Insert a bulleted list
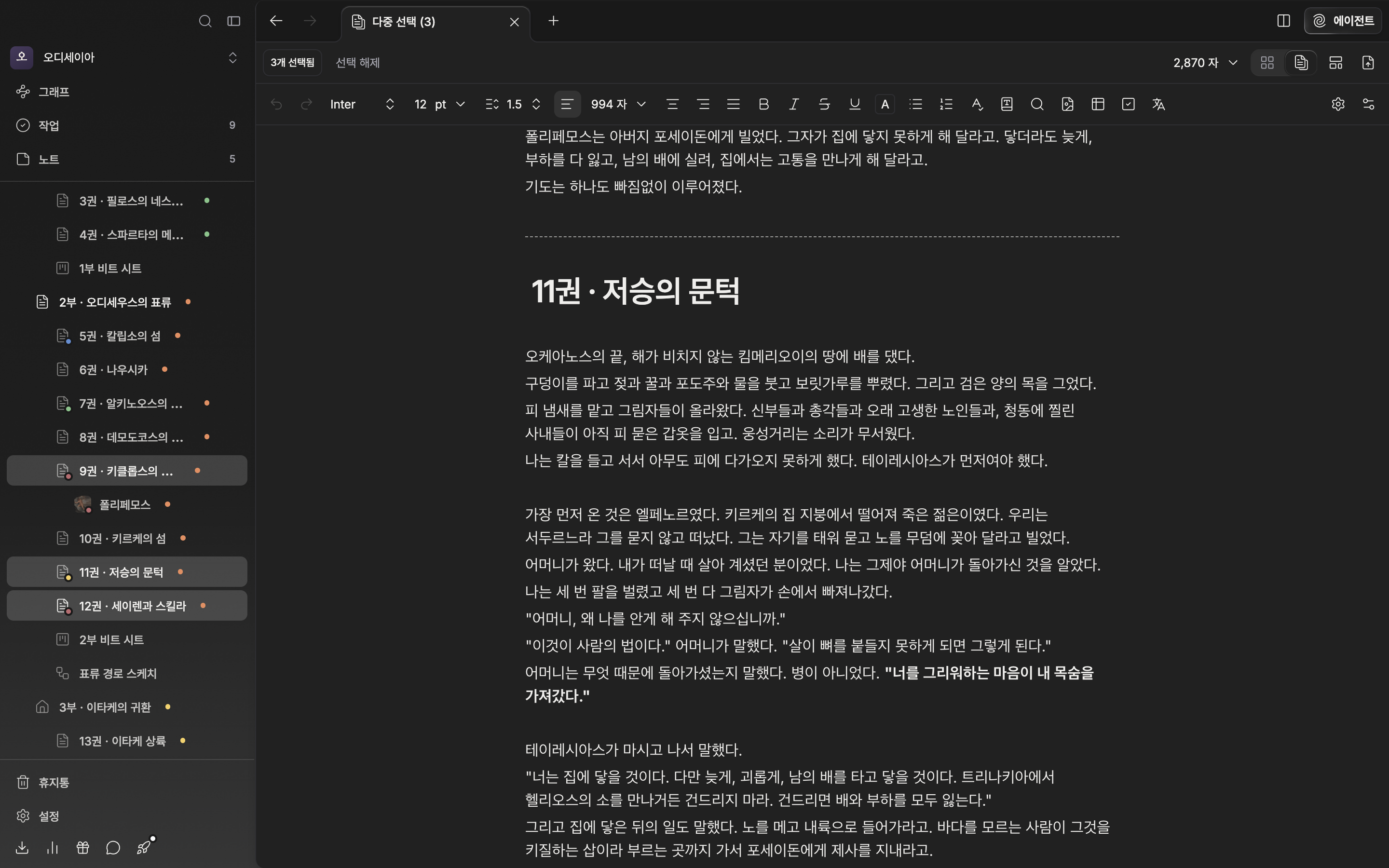1389x868 pixels. click(x=916, y=104)
